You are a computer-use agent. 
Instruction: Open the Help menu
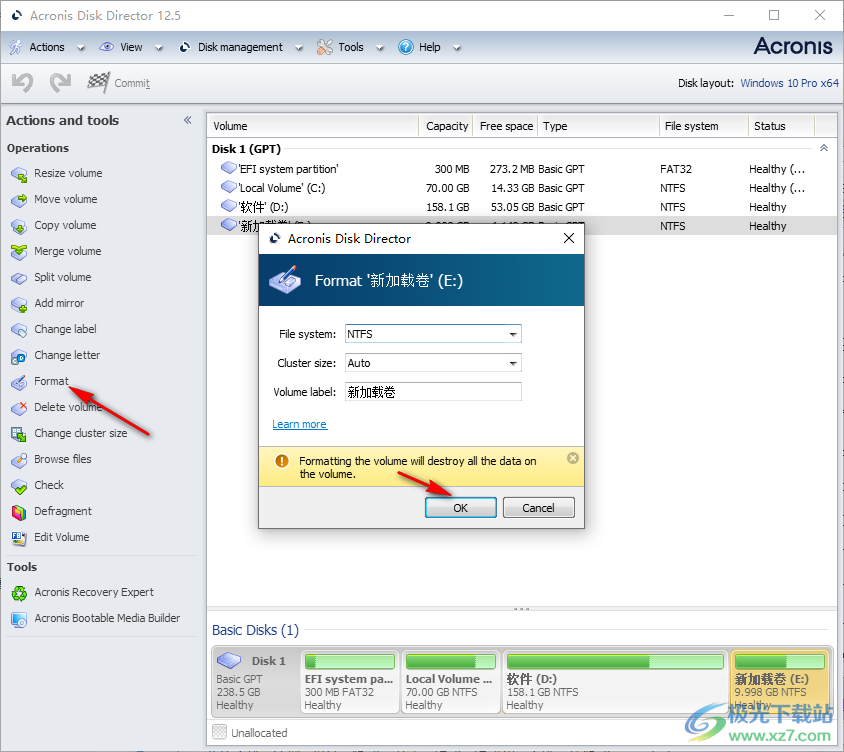[430, 47]
